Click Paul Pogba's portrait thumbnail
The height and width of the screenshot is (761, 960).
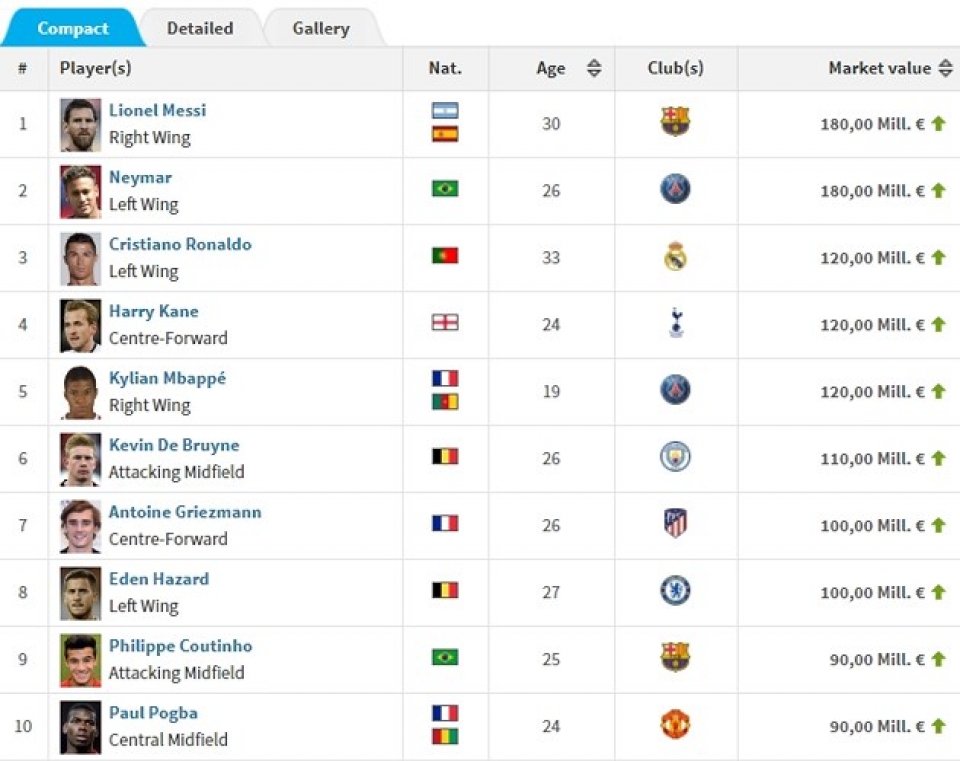click(x=80, y=727)
